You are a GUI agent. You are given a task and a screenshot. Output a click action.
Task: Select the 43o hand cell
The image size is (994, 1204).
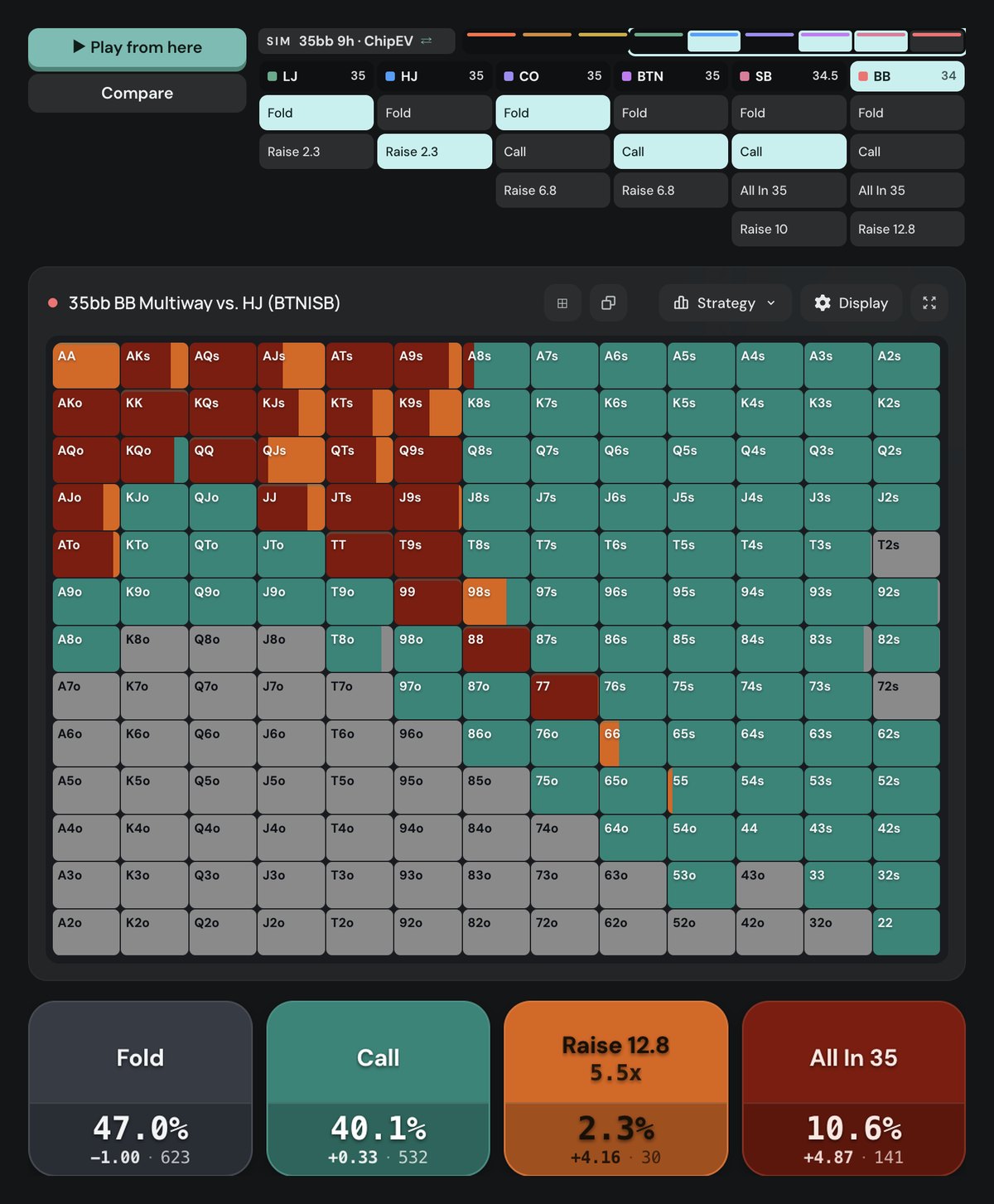click(770, 885)
